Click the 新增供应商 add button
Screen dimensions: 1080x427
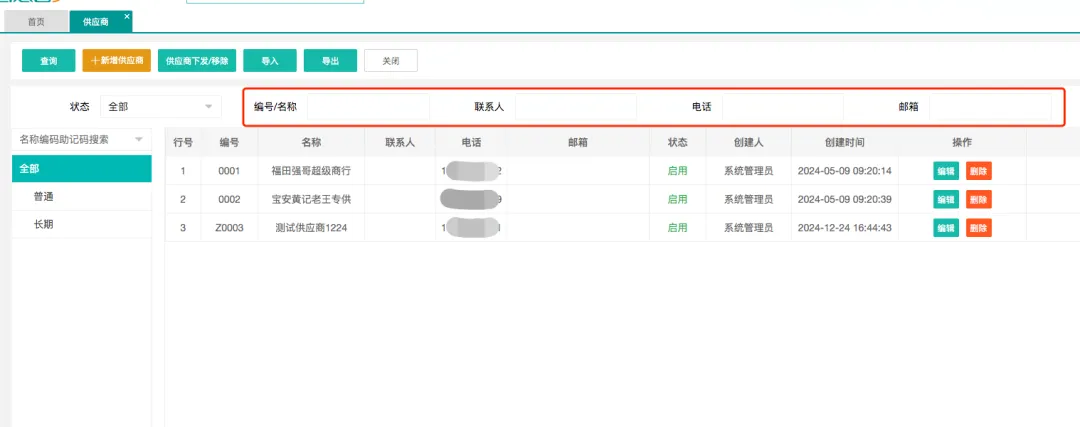coord(116,61)
